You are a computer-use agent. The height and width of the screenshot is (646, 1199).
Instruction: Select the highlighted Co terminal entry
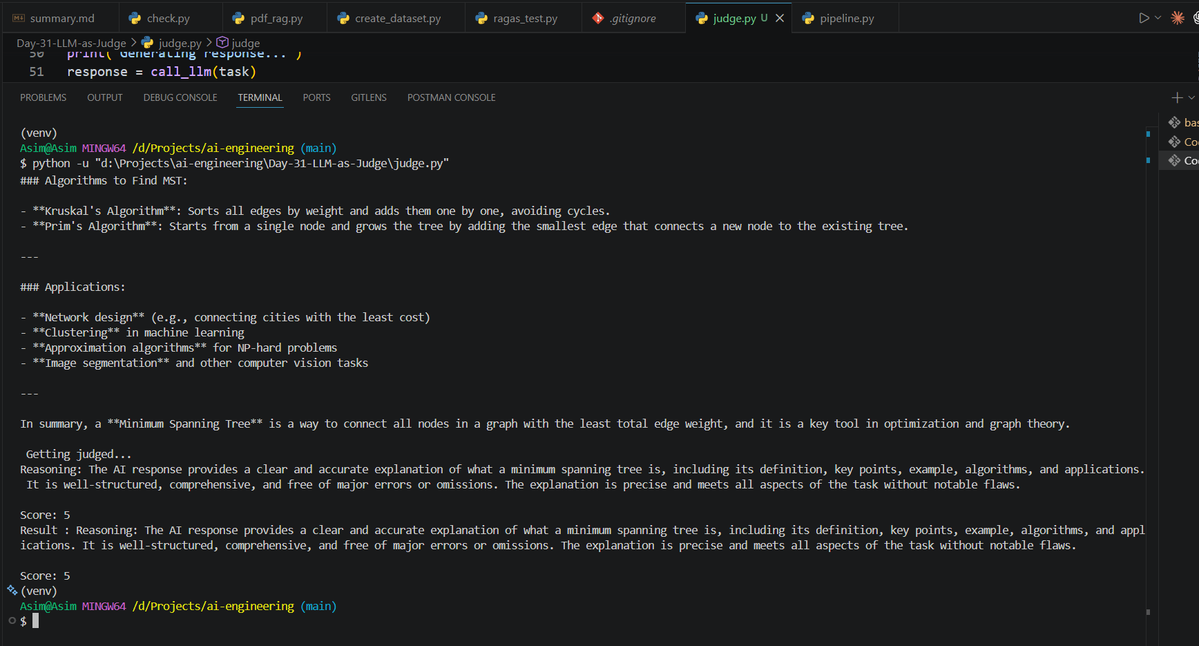coord(1180,161)
